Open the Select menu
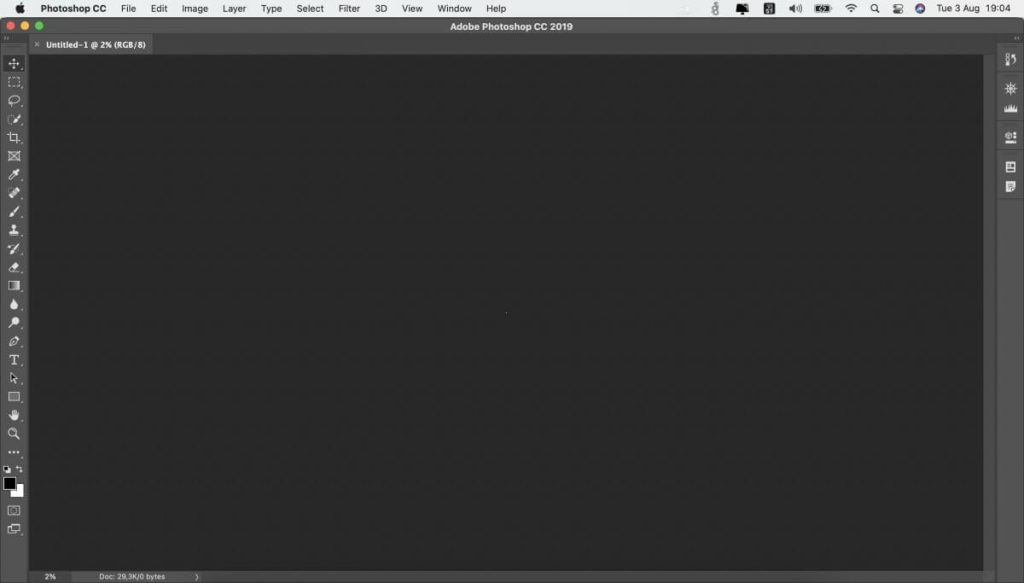Viewport: 1024px width, 583px height. [x=310, y=8]
